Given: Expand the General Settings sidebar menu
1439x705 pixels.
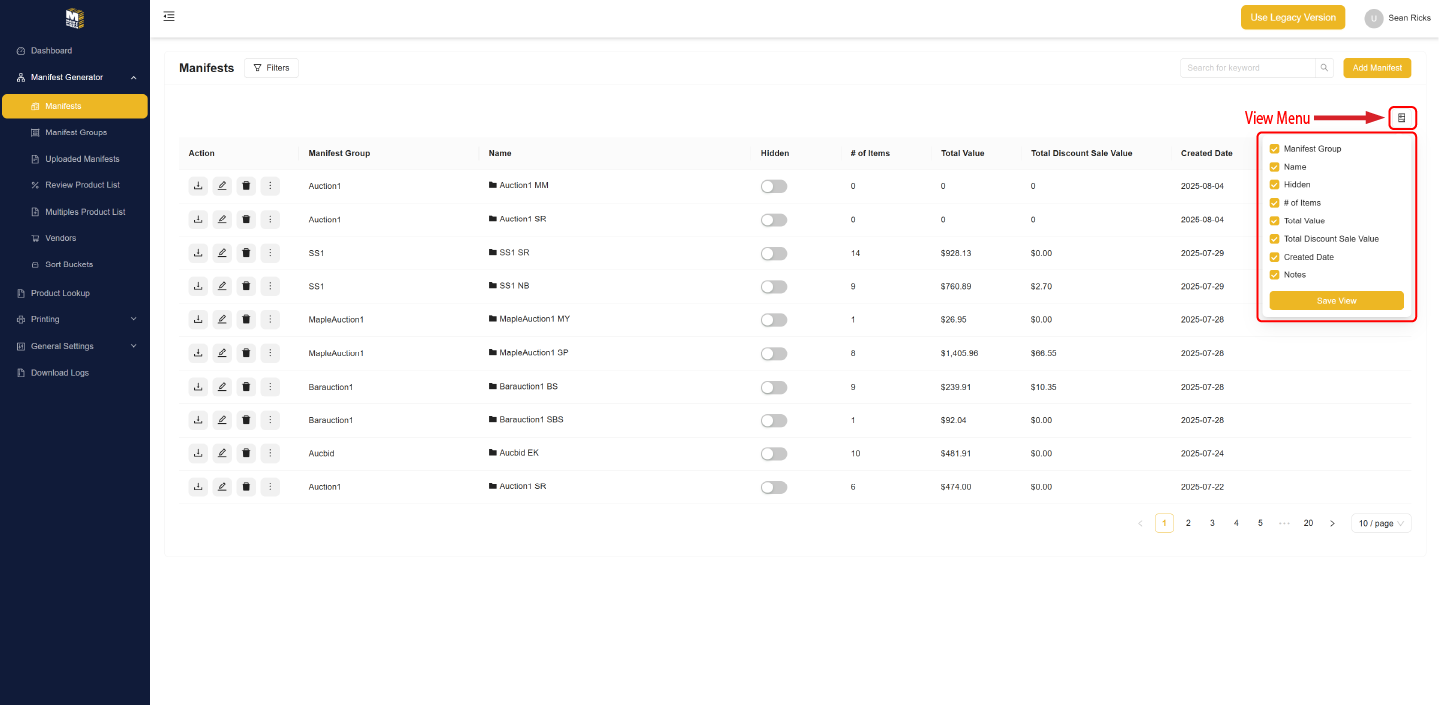Looking at the screenshot, I should pyautogui.click(x=75, y=346).
